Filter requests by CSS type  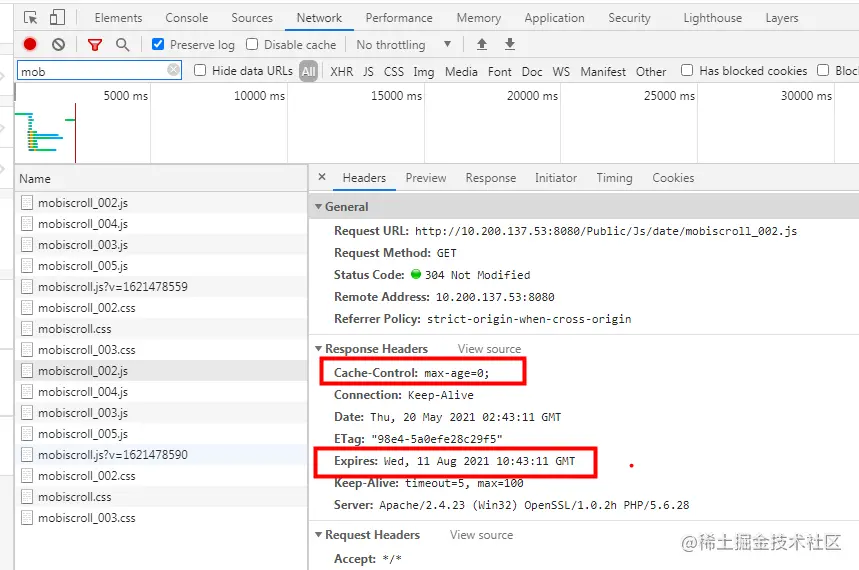tap(394, 72)
